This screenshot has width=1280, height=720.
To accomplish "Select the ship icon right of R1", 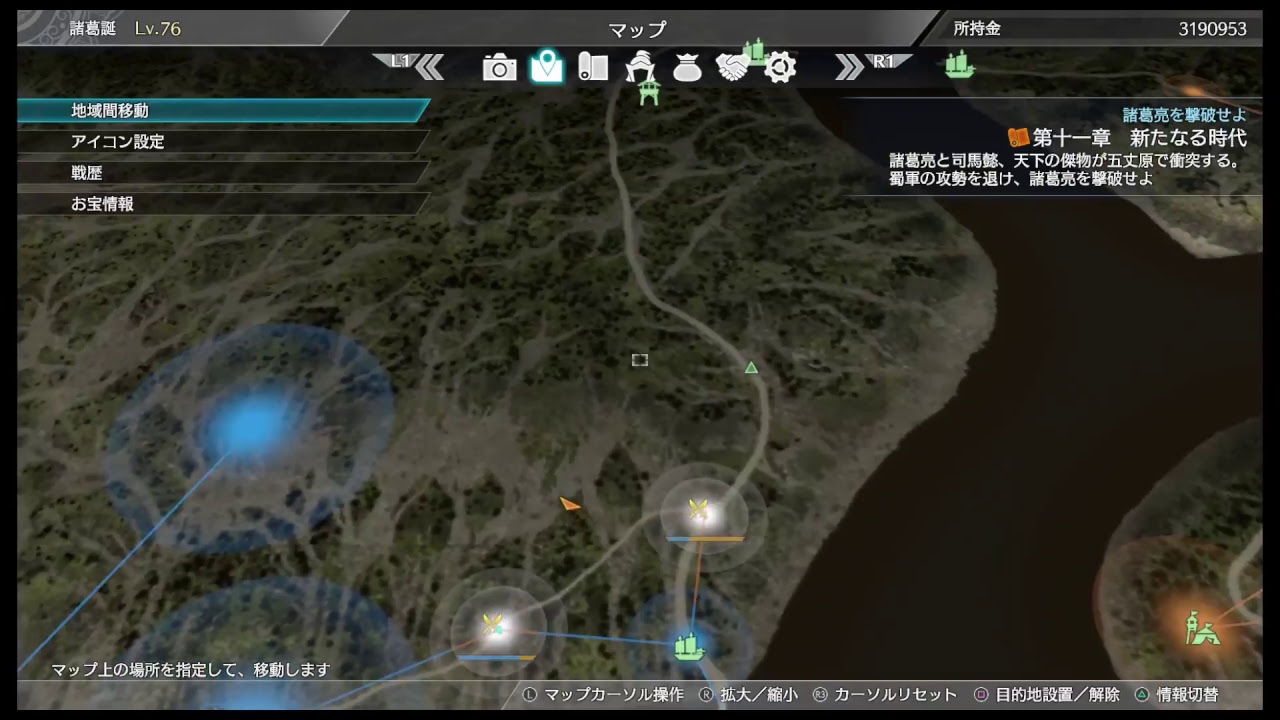I will (x=960, y=62).
